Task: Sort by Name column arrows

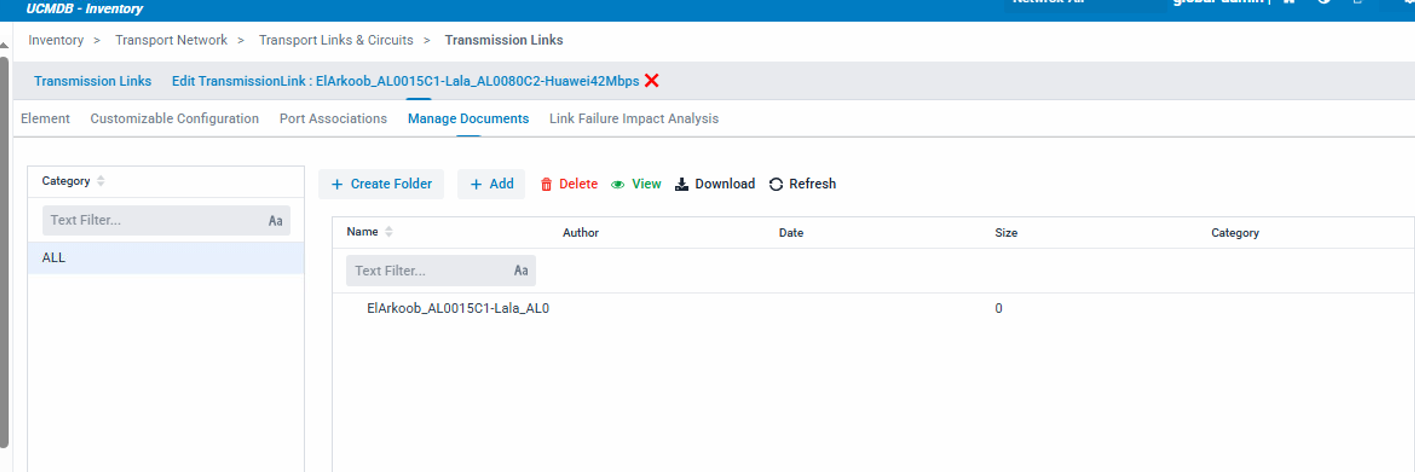Action: point(389,232)
